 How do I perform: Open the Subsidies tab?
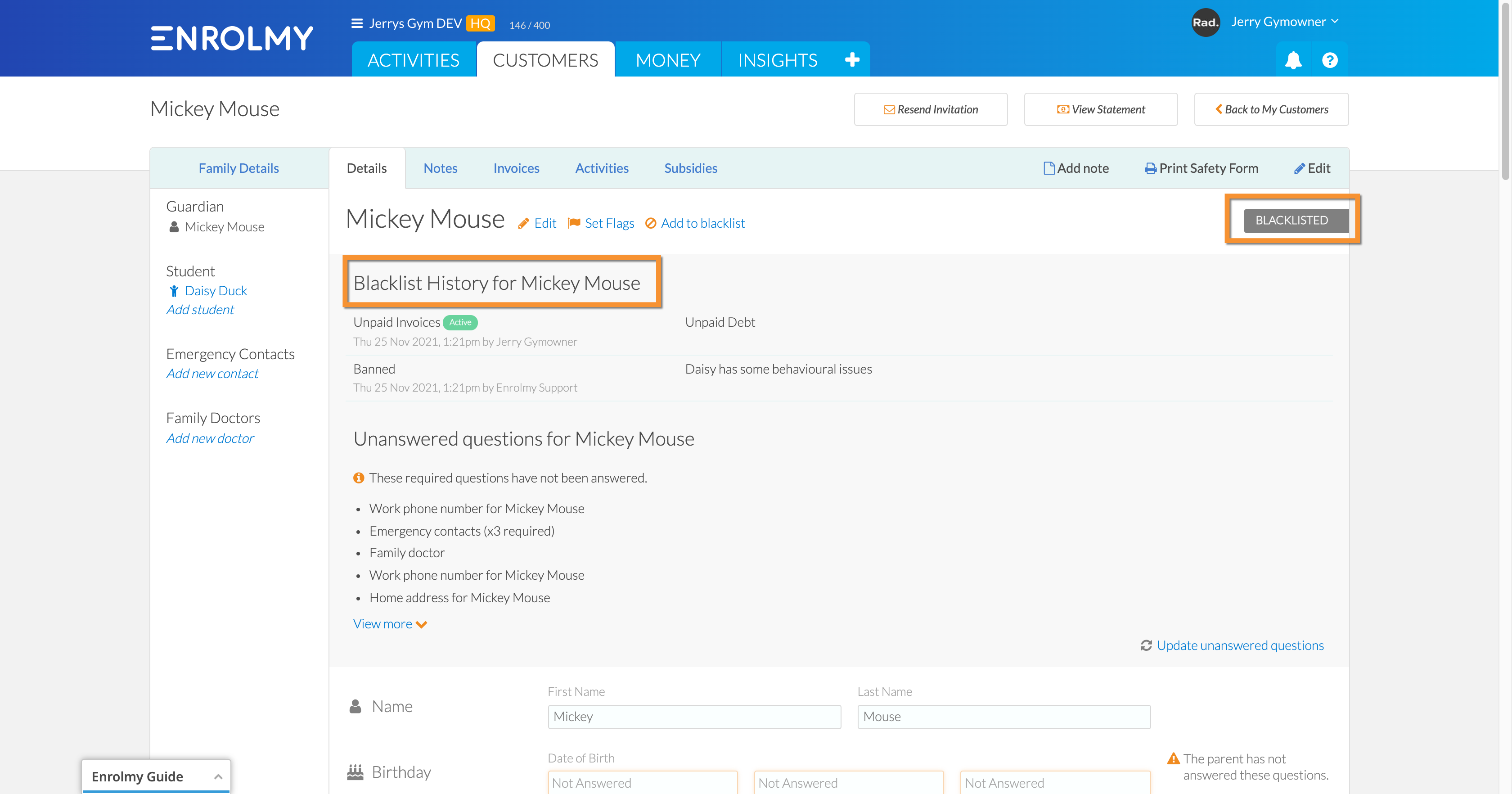[690, 168]
